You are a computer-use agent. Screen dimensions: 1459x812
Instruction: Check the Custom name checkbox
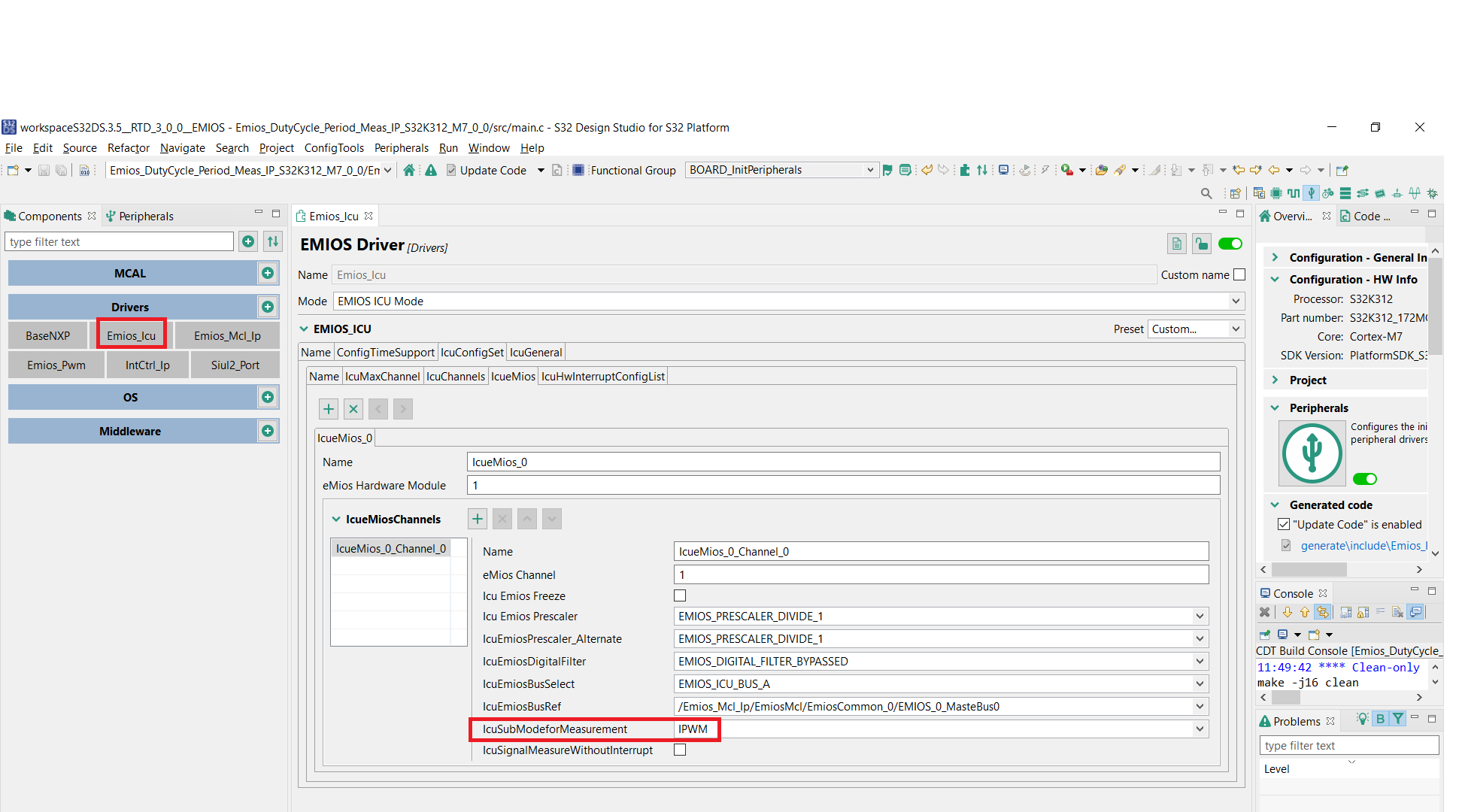coord(1239,274)
